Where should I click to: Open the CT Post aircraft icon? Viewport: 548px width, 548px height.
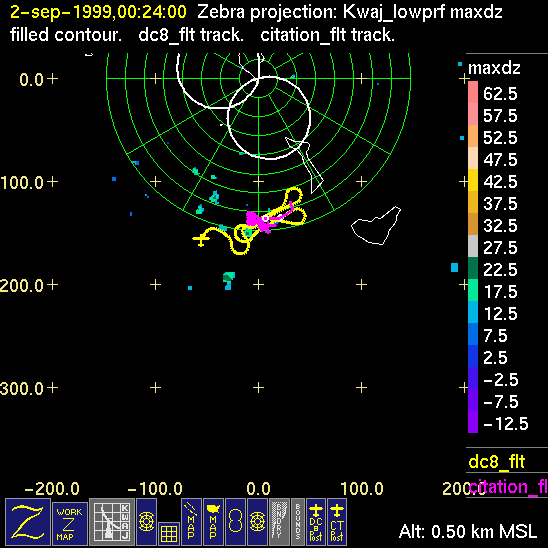click(337, 522)
